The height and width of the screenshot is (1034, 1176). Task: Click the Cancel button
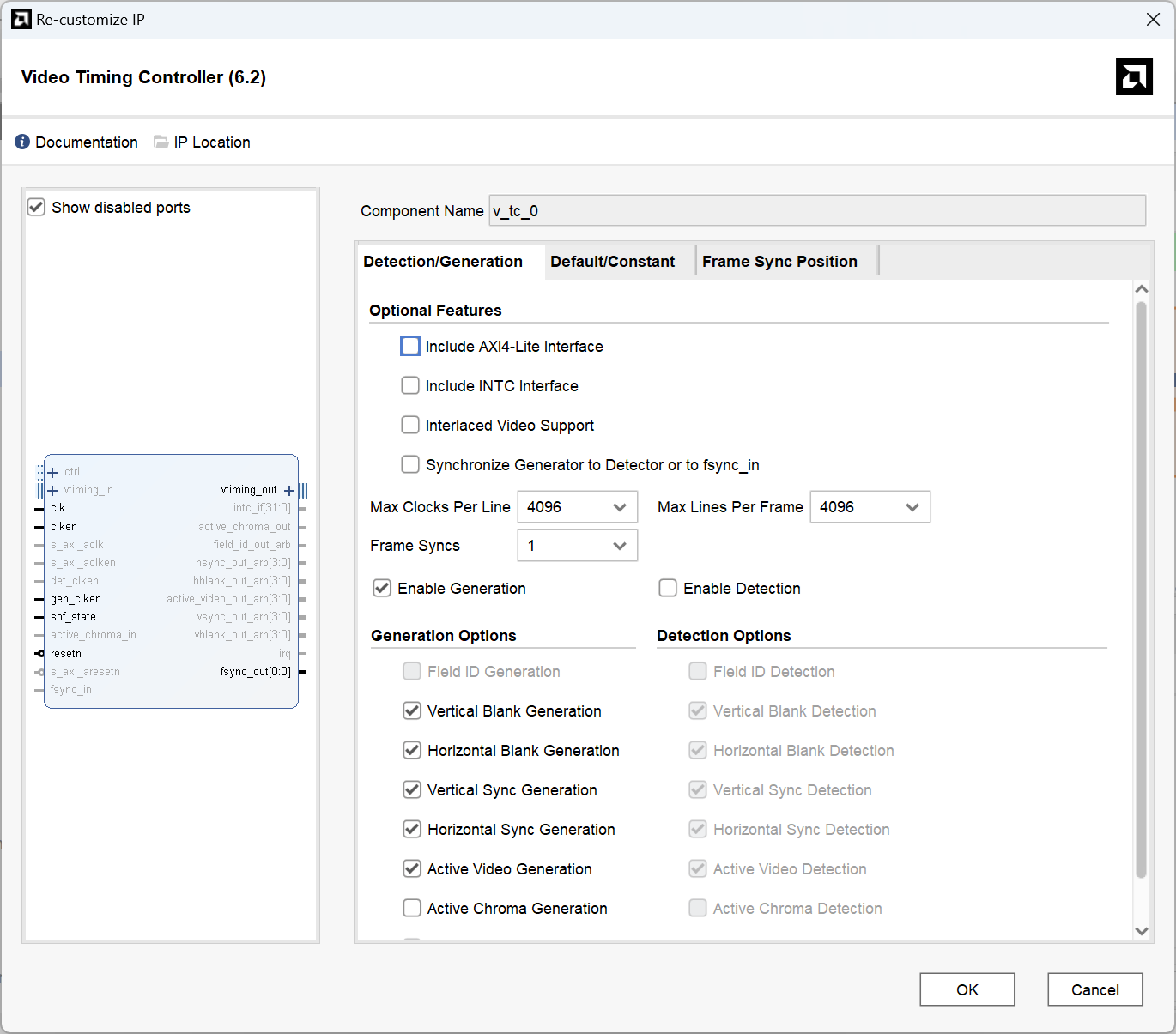pyautogui.click(x=1095, y=989)
